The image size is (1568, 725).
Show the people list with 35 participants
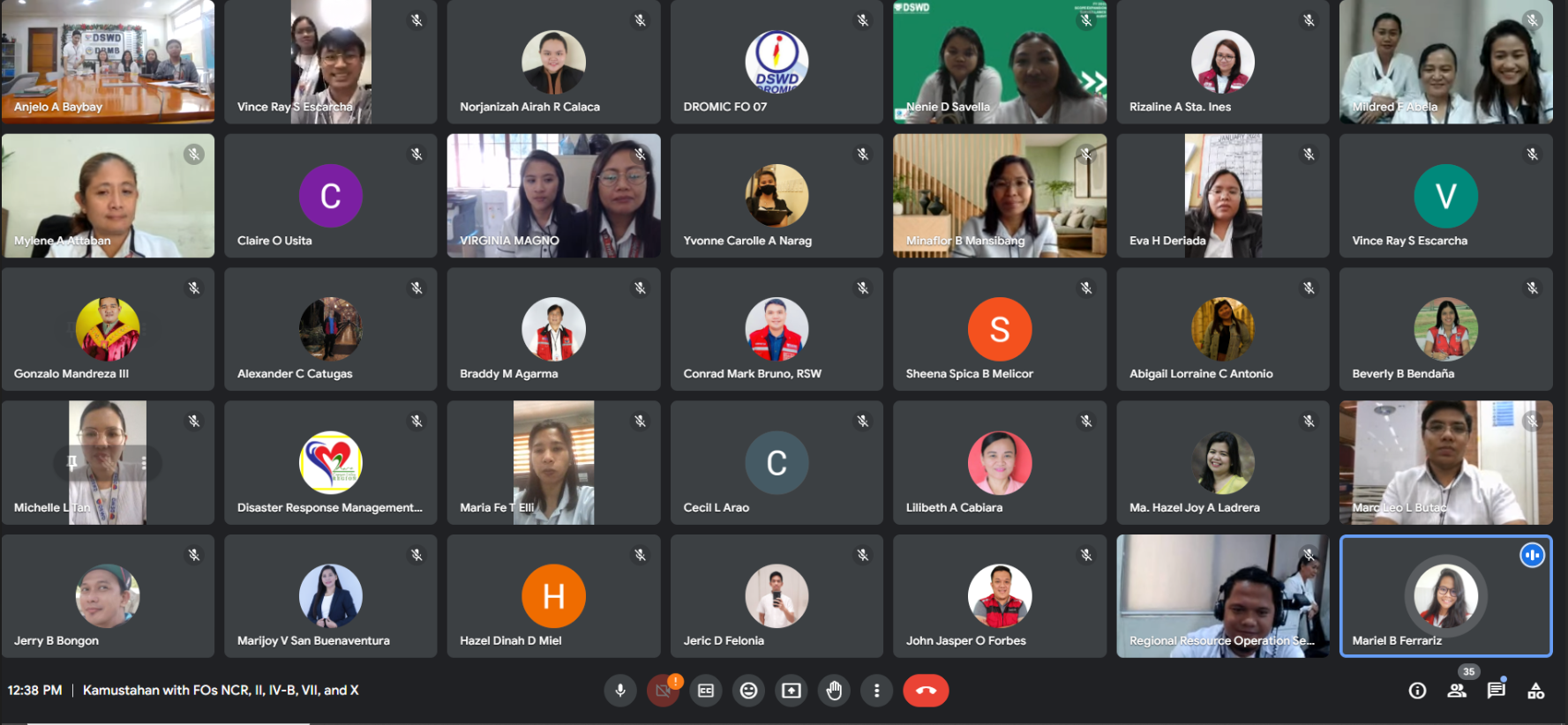pos(1457,691)
